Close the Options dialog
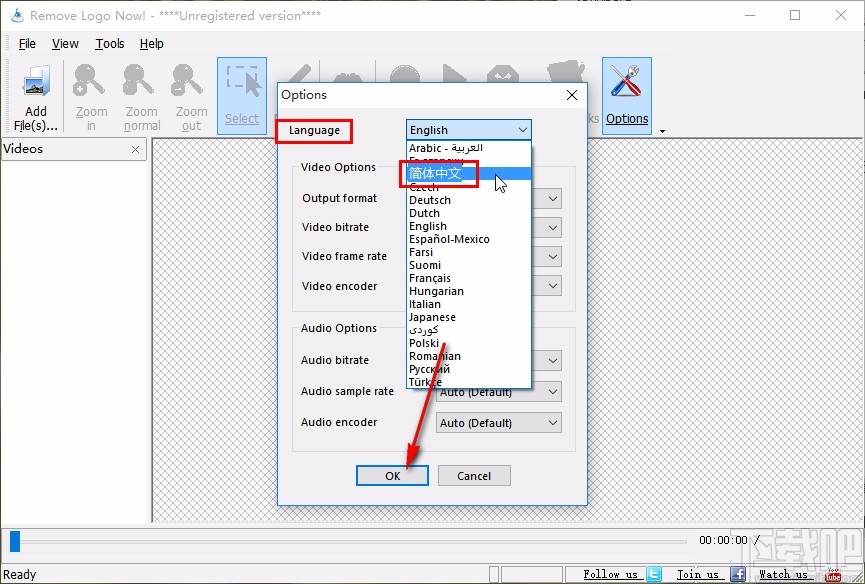The image size is (865, 584). (x=572, y=95)
